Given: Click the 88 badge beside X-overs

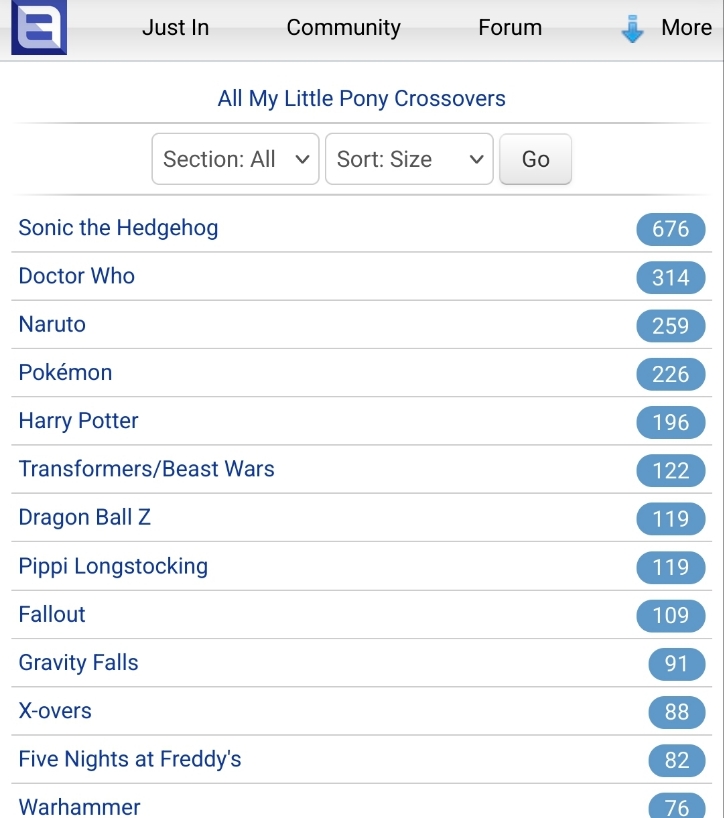Looking at the screenshot, I should (677, 712).
